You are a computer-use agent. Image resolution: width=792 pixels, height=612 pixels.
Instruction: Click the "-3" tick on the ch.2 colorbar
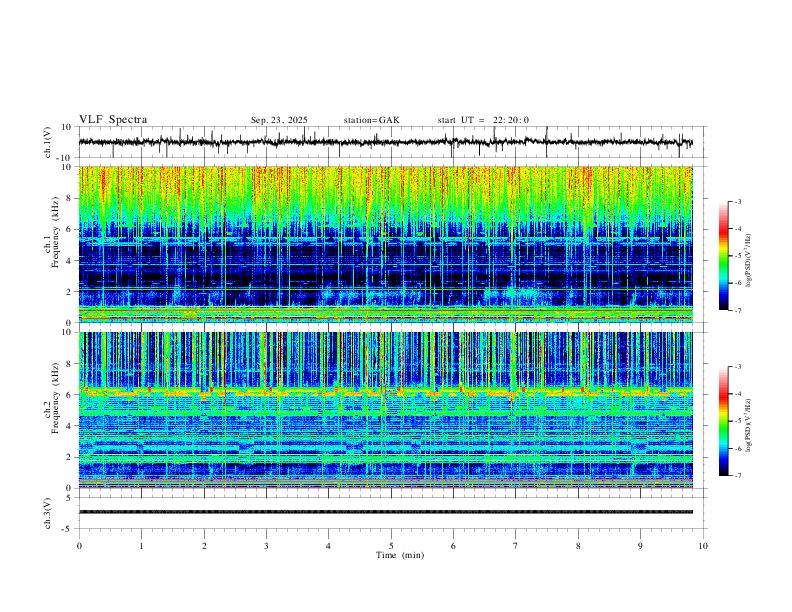(738, 367)
